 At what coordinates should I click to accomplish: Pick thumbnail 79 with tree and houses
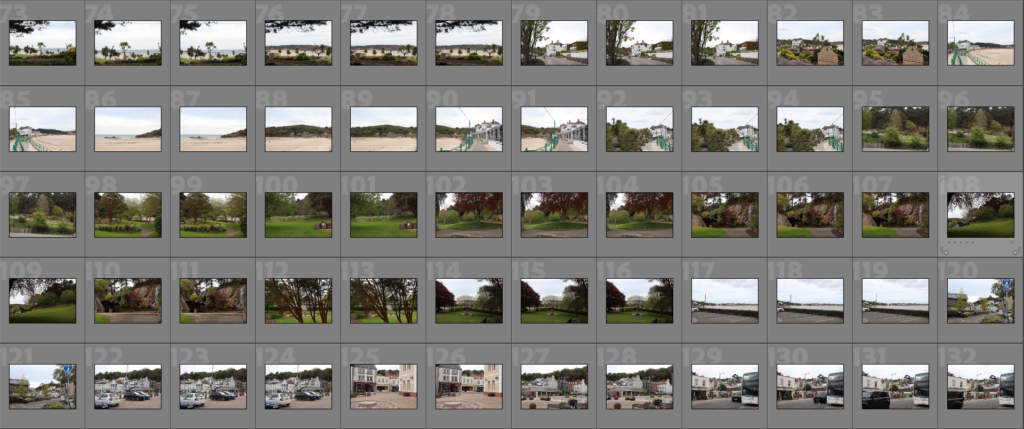pyautogui.click(x=554, y=43)
